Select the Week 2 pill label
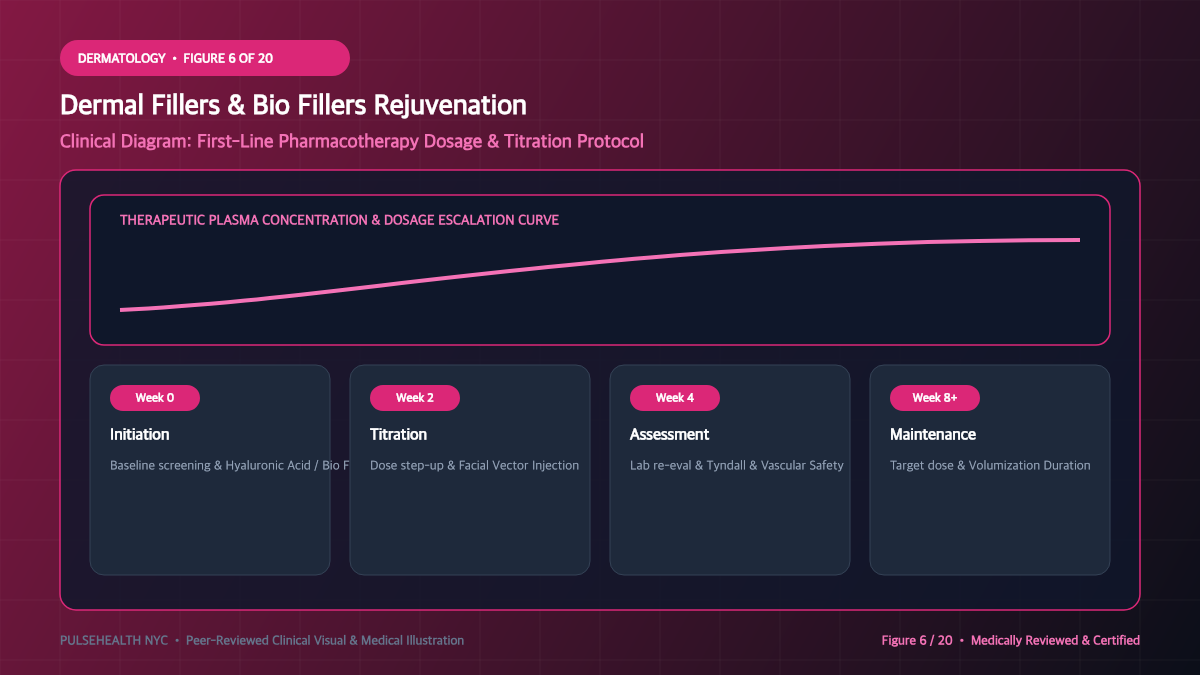This screenshot has height=675, width=1200. coord(415,398)
